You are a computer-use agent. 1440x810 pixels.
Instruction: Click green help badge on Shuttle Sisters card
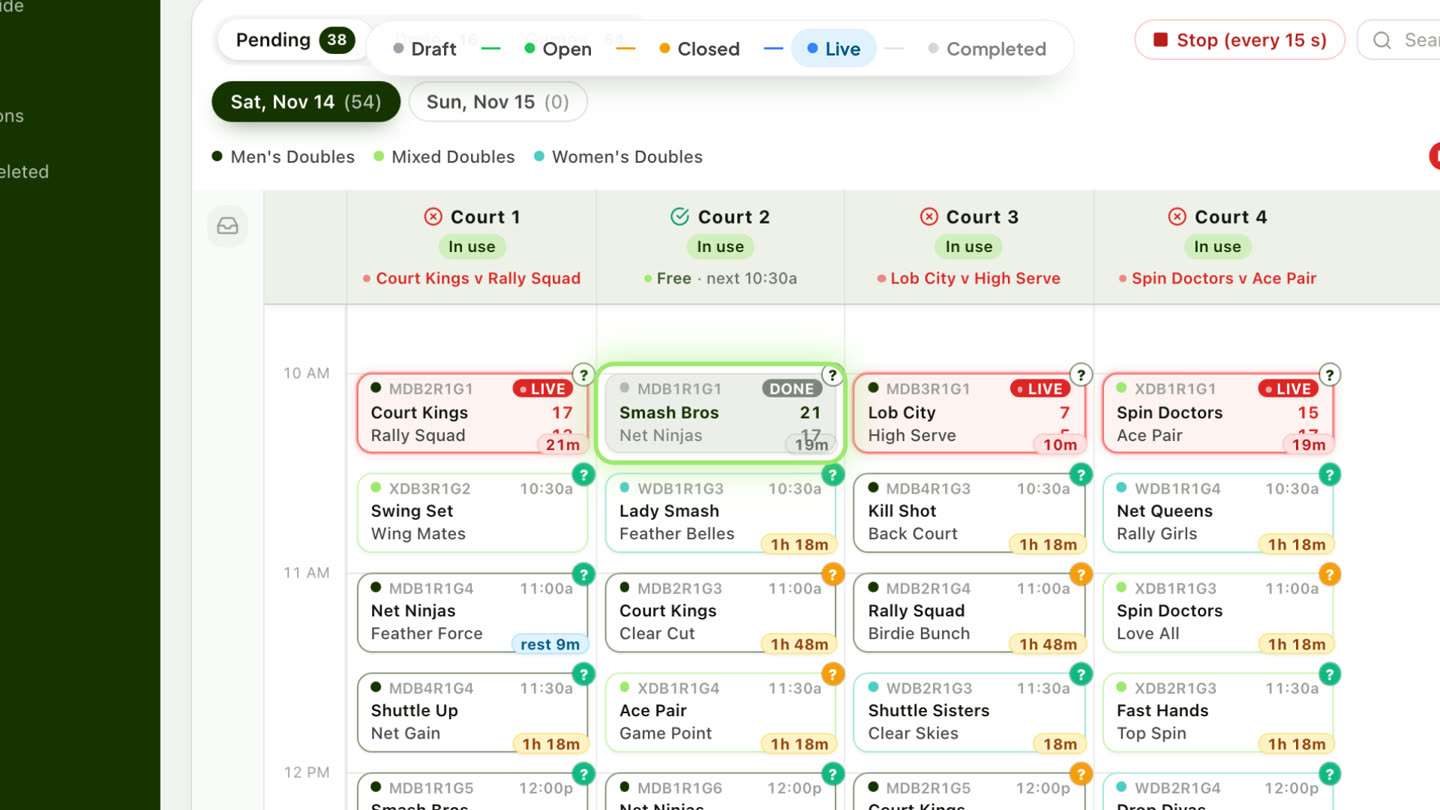point(1080,675)
